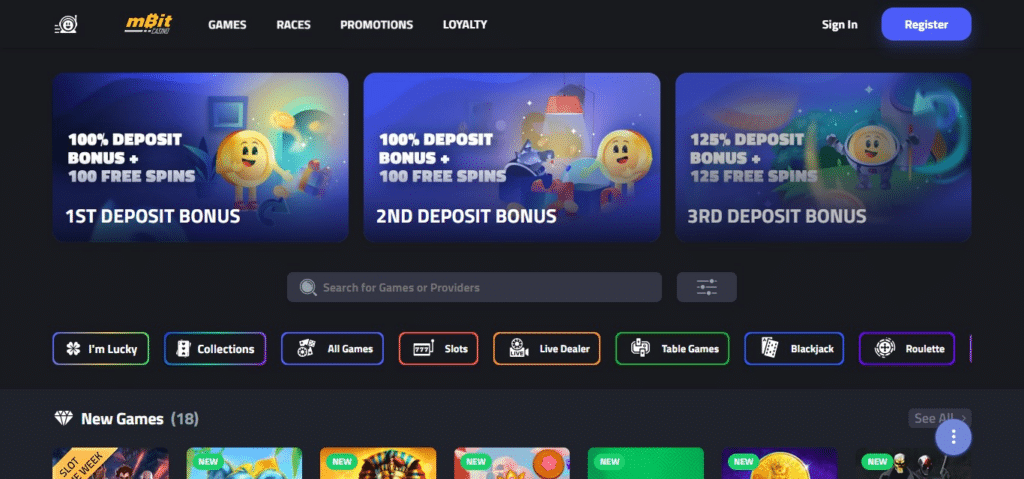
Task: Select the Slots 777 category
Action: point(438,349)
